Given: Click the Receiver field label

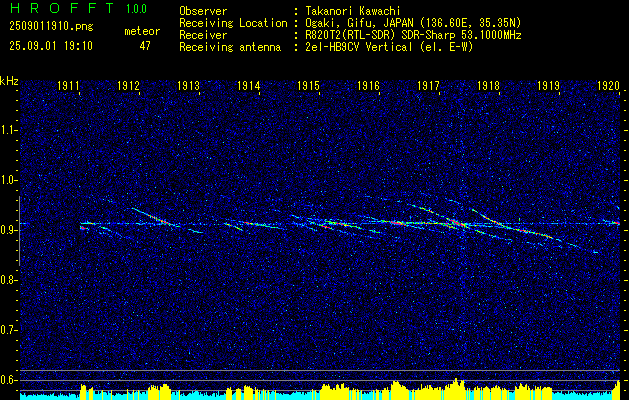Looking at the screenshot, I should coord(203,35).
